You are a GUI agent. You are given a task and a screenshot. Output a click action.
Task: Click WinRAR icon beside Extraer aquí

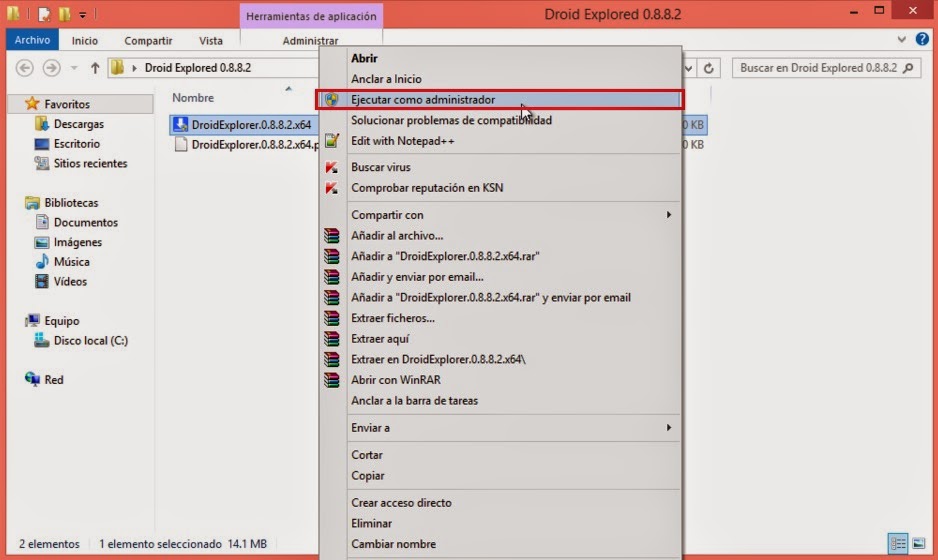click(331, 339)
